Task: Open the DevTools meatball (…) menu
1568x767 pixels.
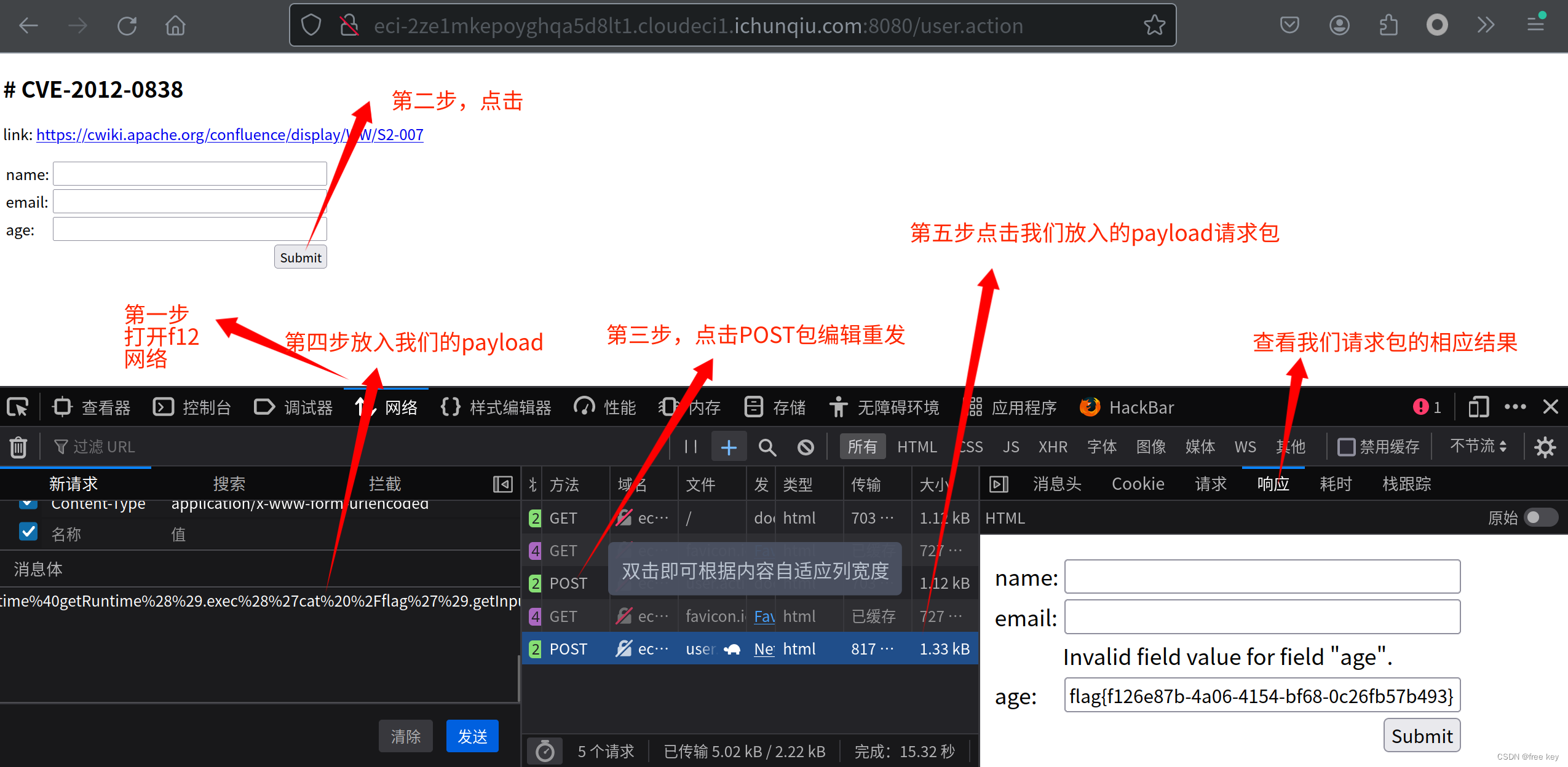Action: point(1515,407)
